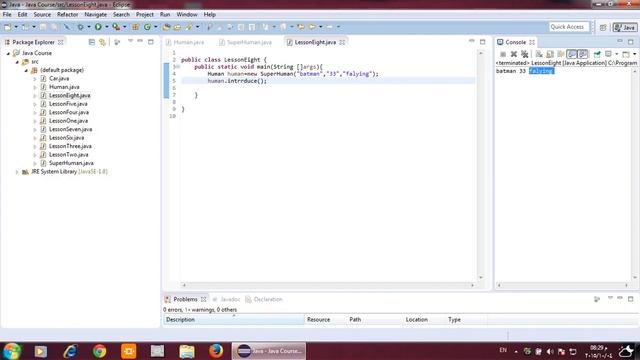Click the Open Type toolbar icon
640x360 pixels.
[166, 27]
